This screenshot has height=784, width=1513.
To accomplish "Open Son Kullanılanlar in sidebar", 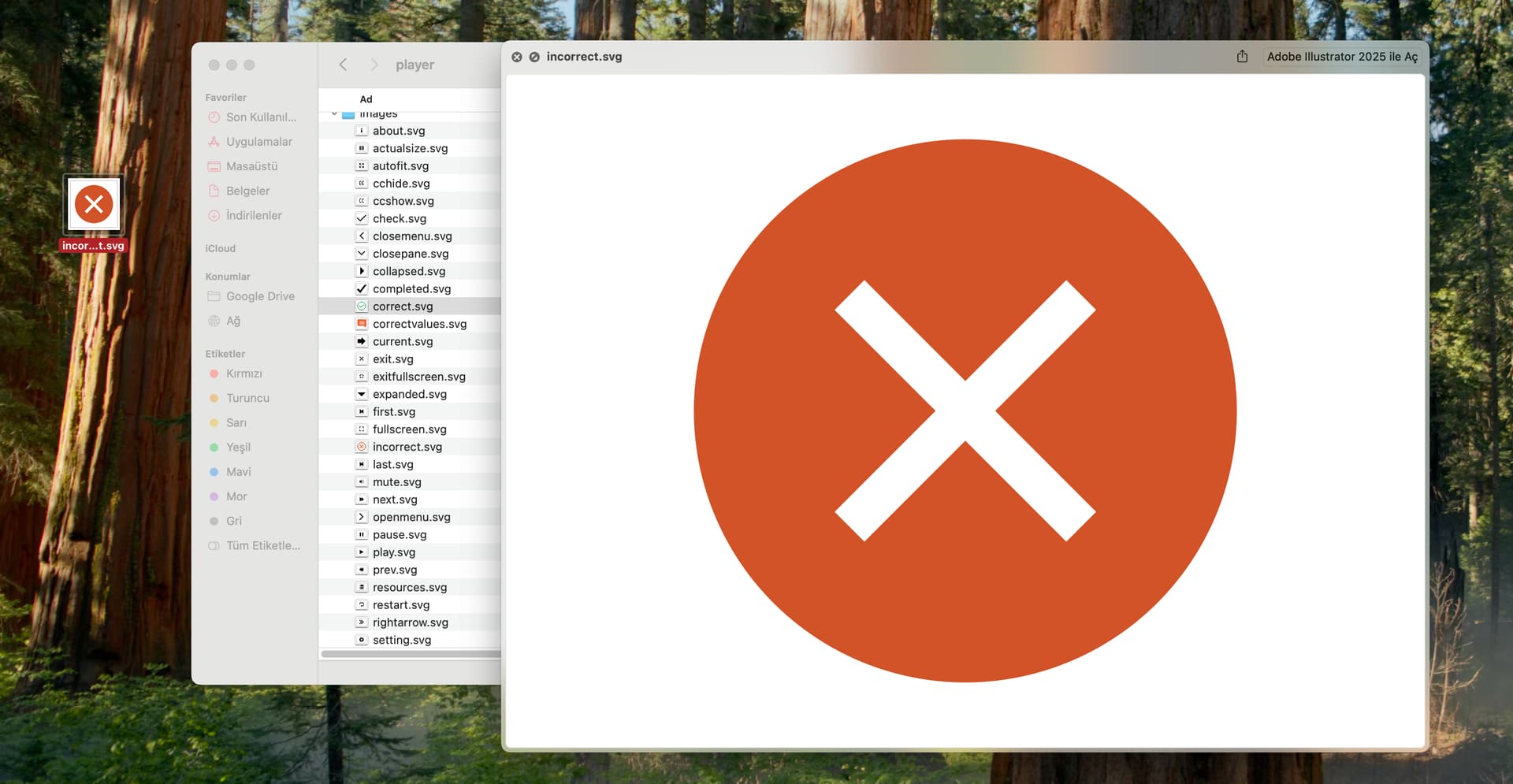I will pyautogui.click(x=260, y=117).
